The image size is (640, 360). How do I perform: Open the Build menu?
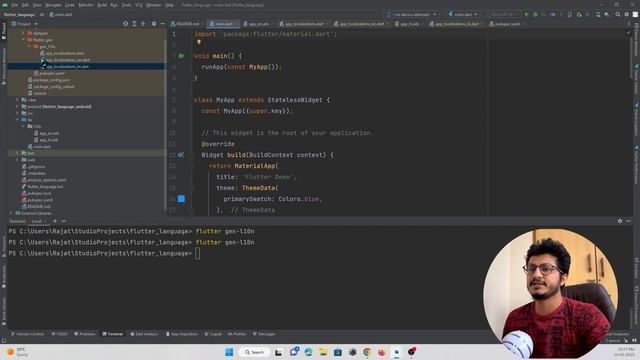pos(102,5)
